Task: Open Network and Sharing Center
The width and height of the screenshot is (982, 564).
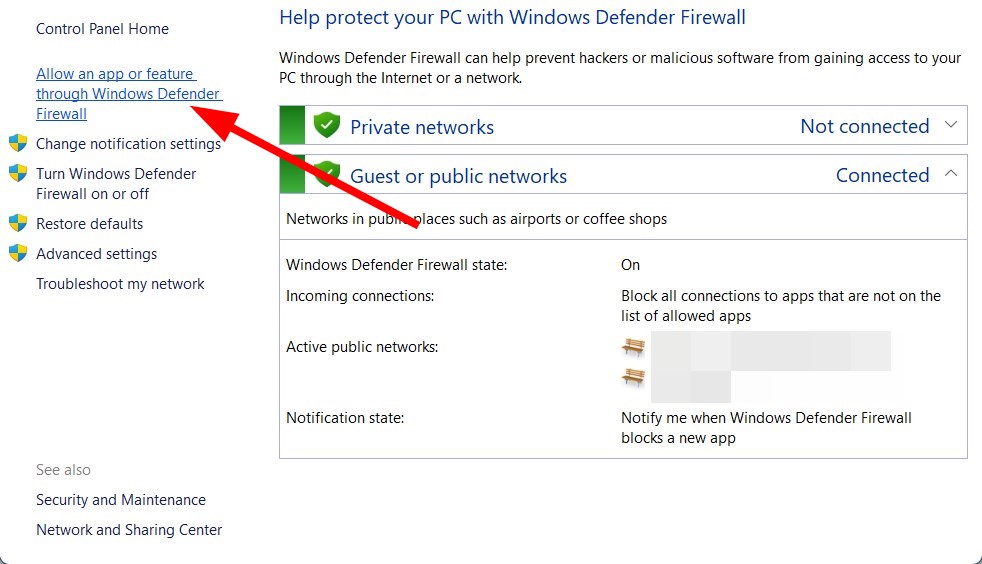Action: click(x=129, y=530)
